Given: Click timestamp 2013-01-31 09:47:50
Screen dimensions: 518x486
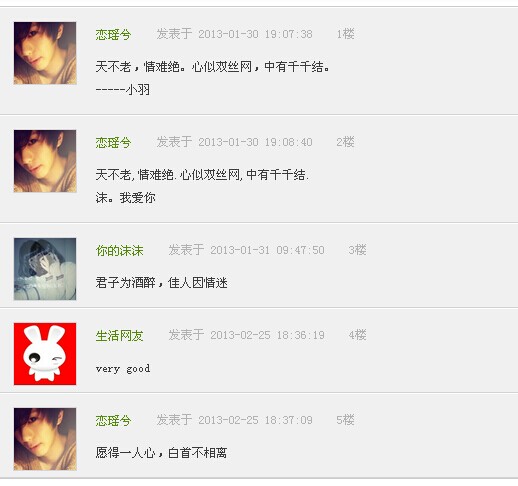Looking at the screenshot, I should pyautogui.click(x=267, y=250).
